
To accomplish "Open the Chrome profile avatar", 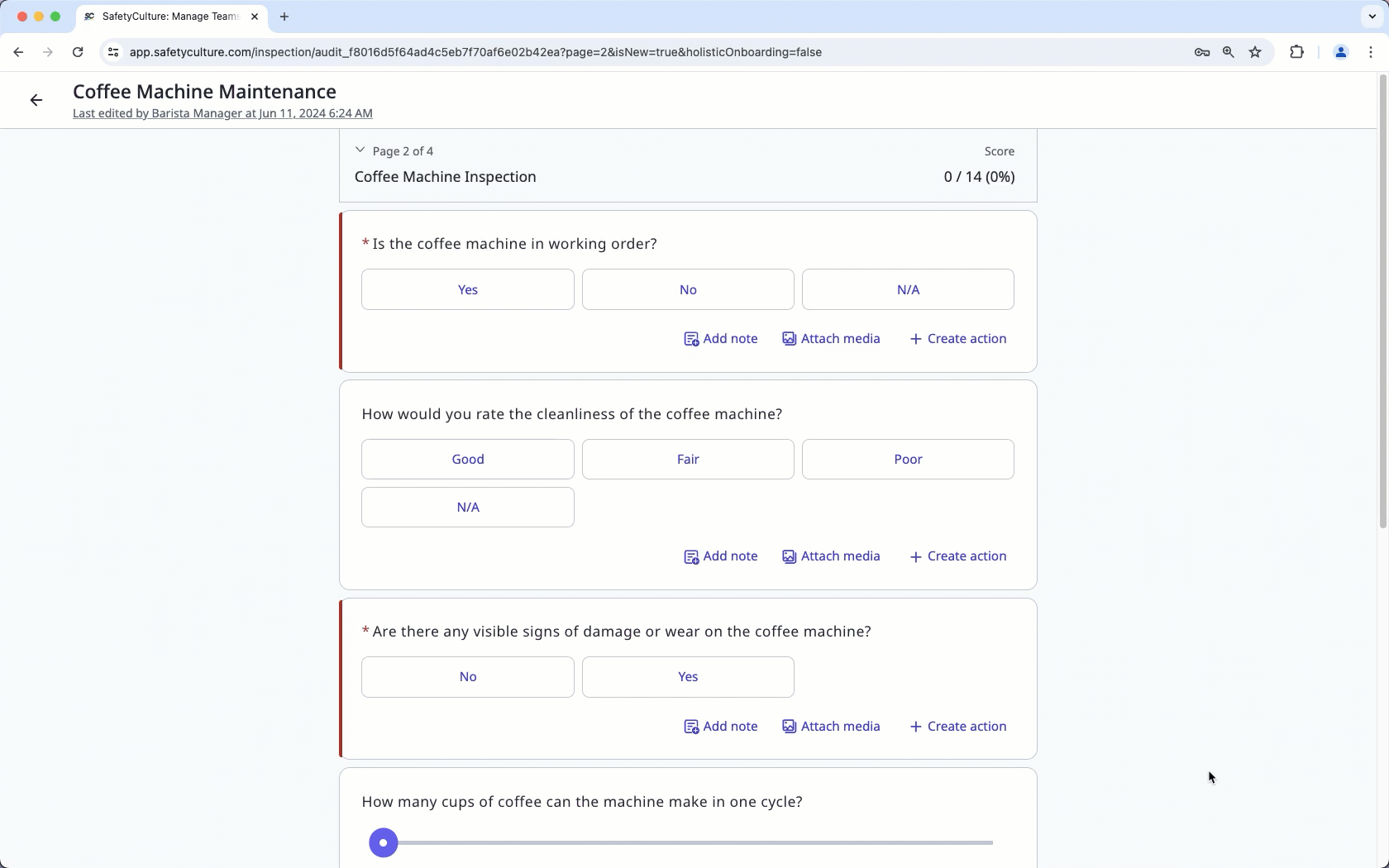I will pos(1341,52).
